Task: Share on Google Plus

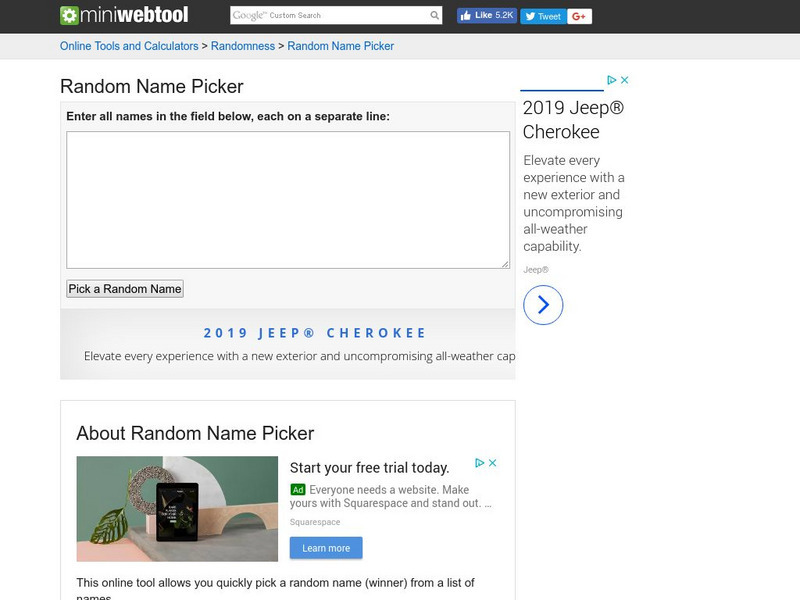Action: coord(579,16)
